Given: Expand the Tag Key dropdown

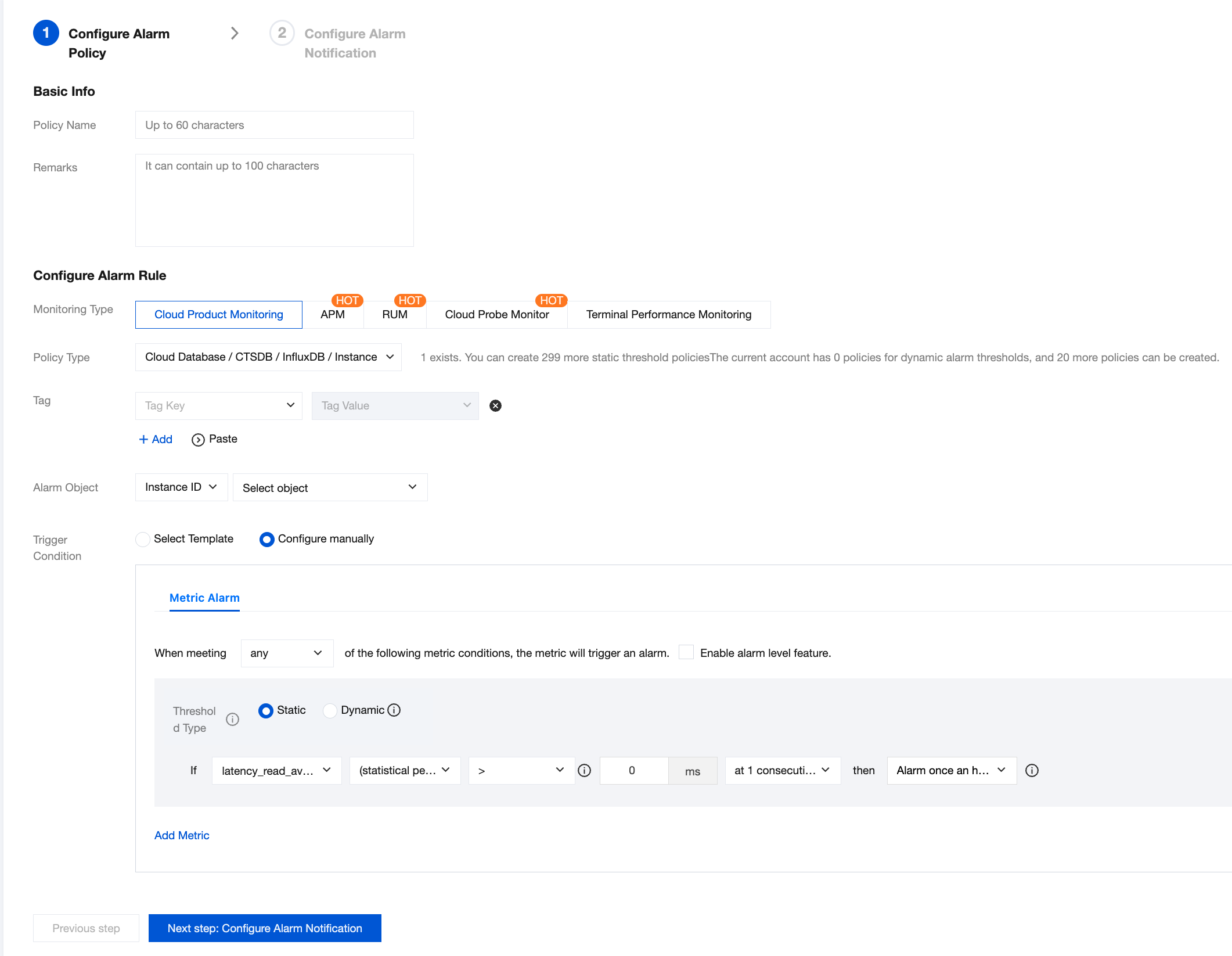Looking at the screenshot, I should pyautogui.click(x=219, y=406).
